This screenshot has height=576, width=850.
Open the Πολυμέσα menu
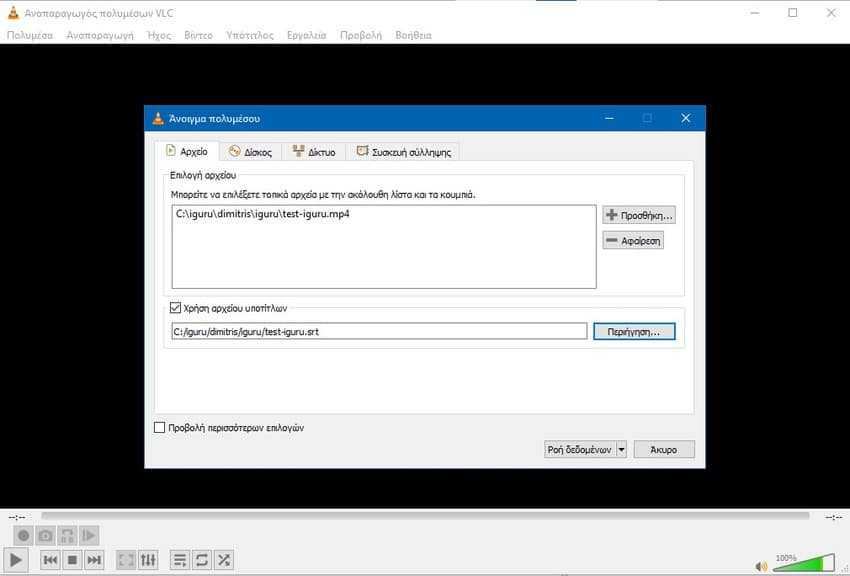pyautogui.click(x=30, y=35)
